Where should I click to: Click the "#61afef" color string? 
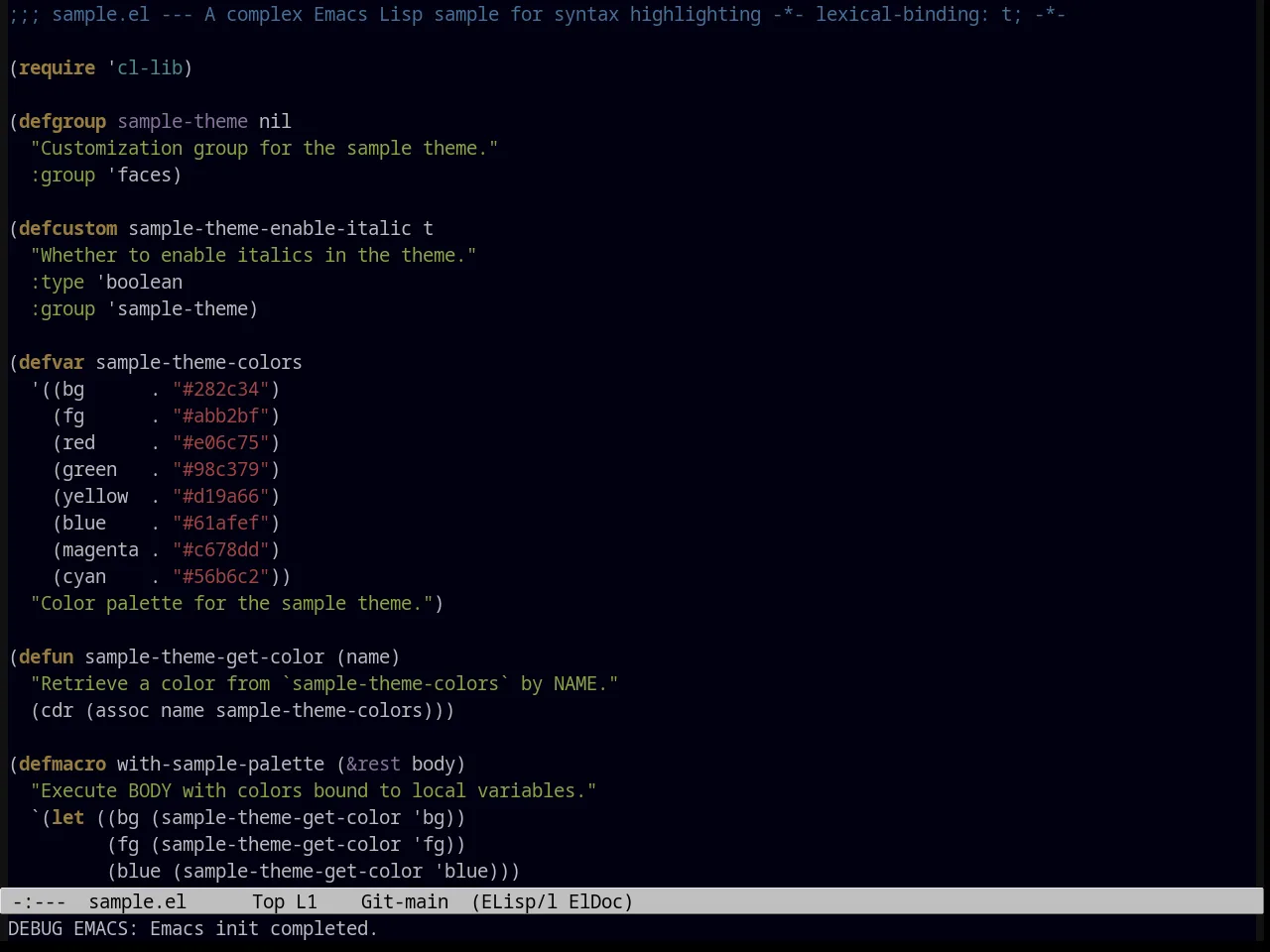(x=221, y=523)
